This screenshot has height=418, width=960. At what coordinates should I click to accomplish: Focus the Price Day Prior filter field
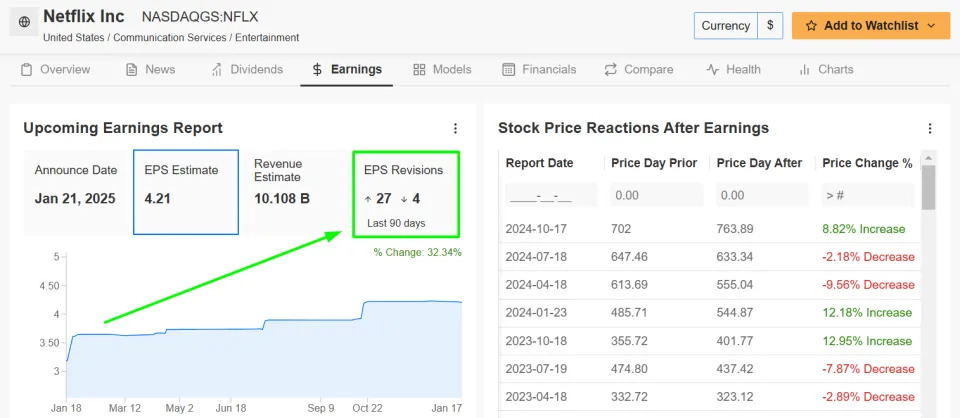(x=657, y=195)
